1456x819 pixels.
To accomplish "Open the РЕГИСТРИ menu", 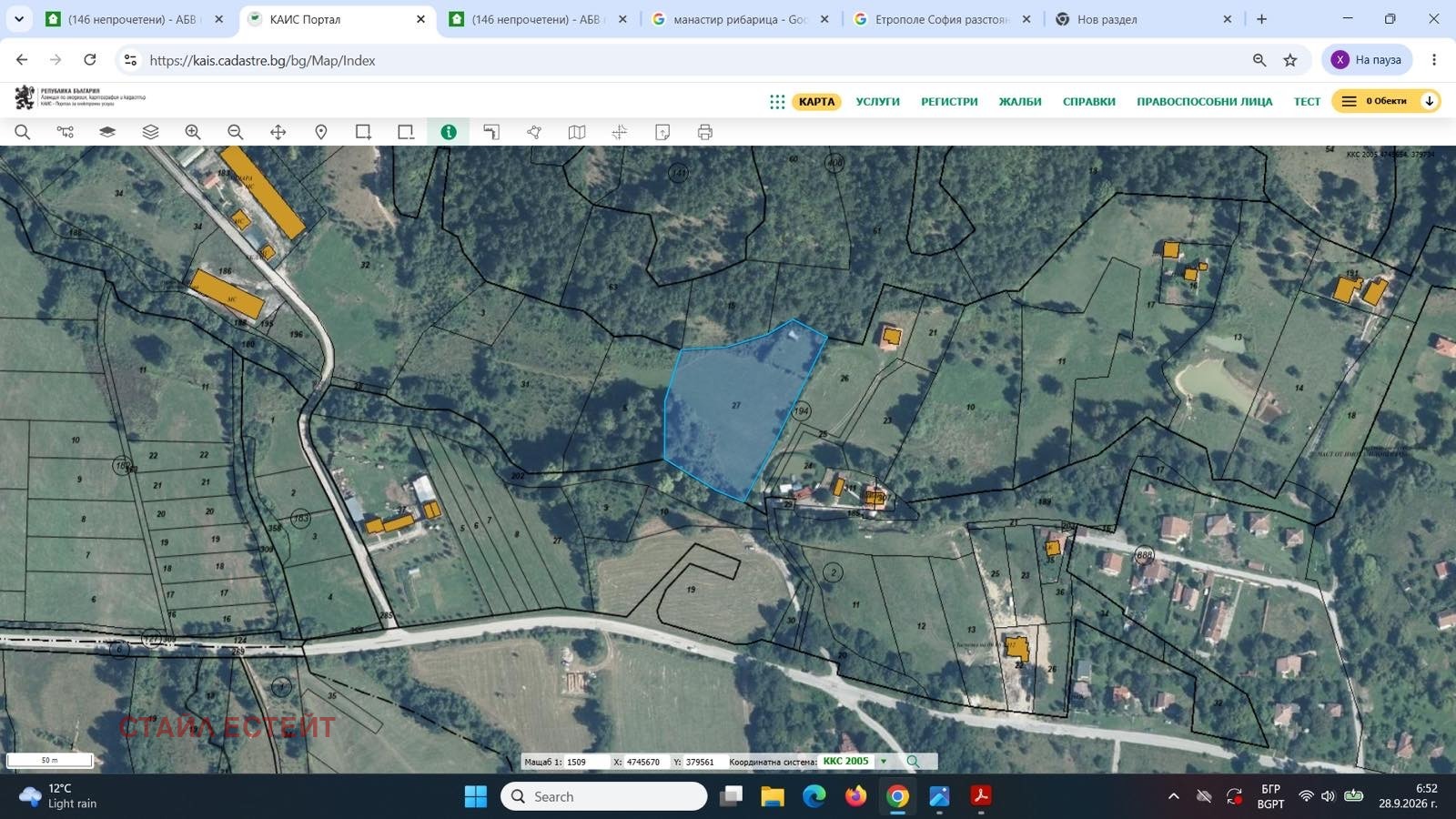I will (x=949, y=101).
